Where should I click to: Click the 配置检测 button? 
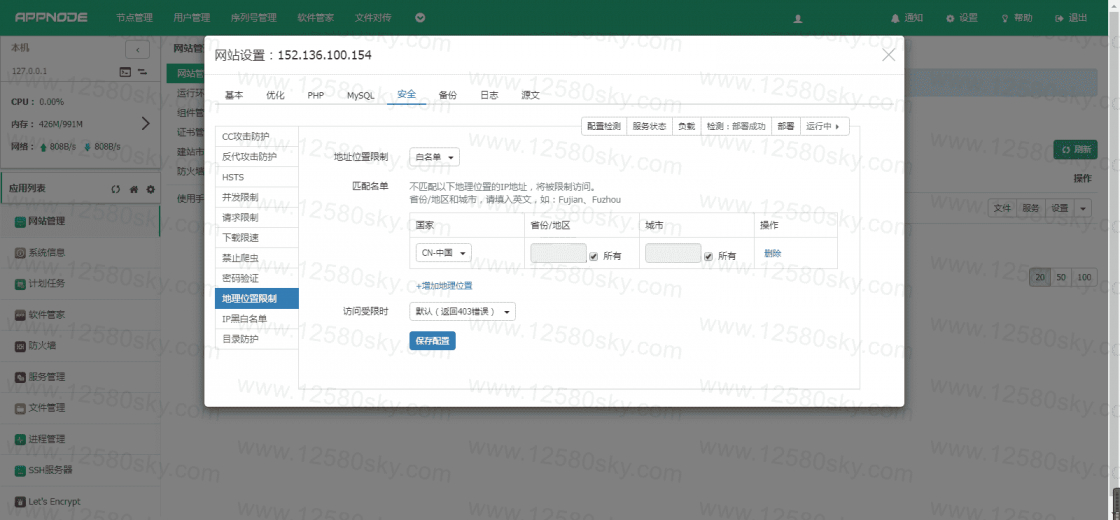(x=604, y=126)
